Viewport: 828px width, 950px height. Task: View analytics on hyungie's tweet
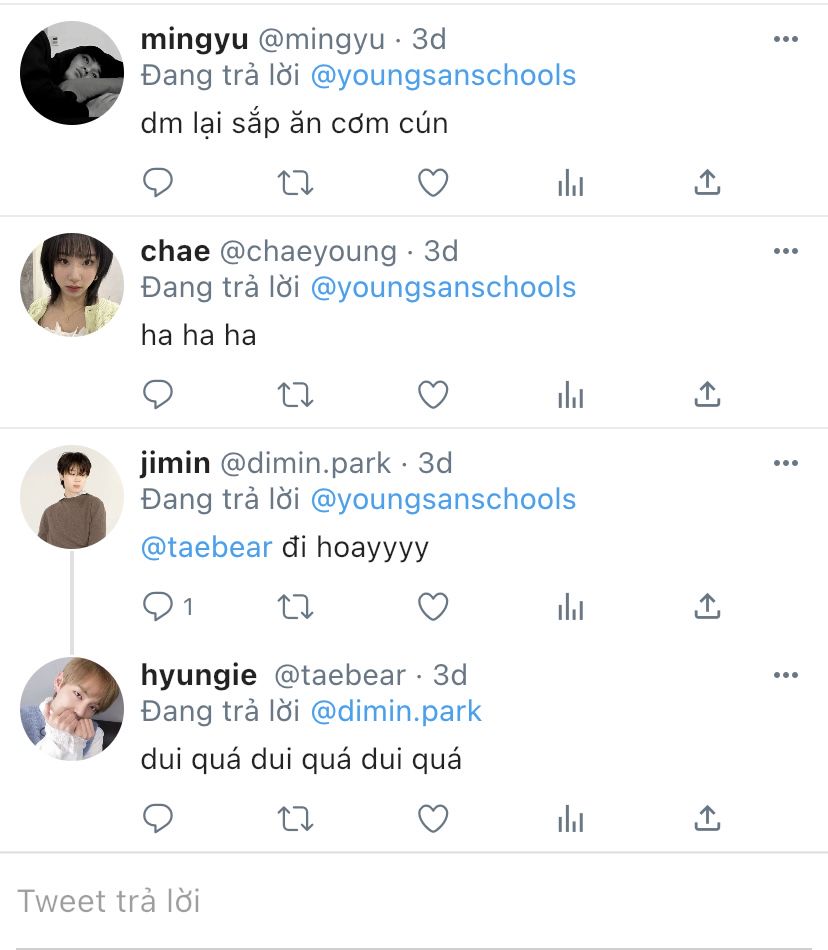(571, 819)
